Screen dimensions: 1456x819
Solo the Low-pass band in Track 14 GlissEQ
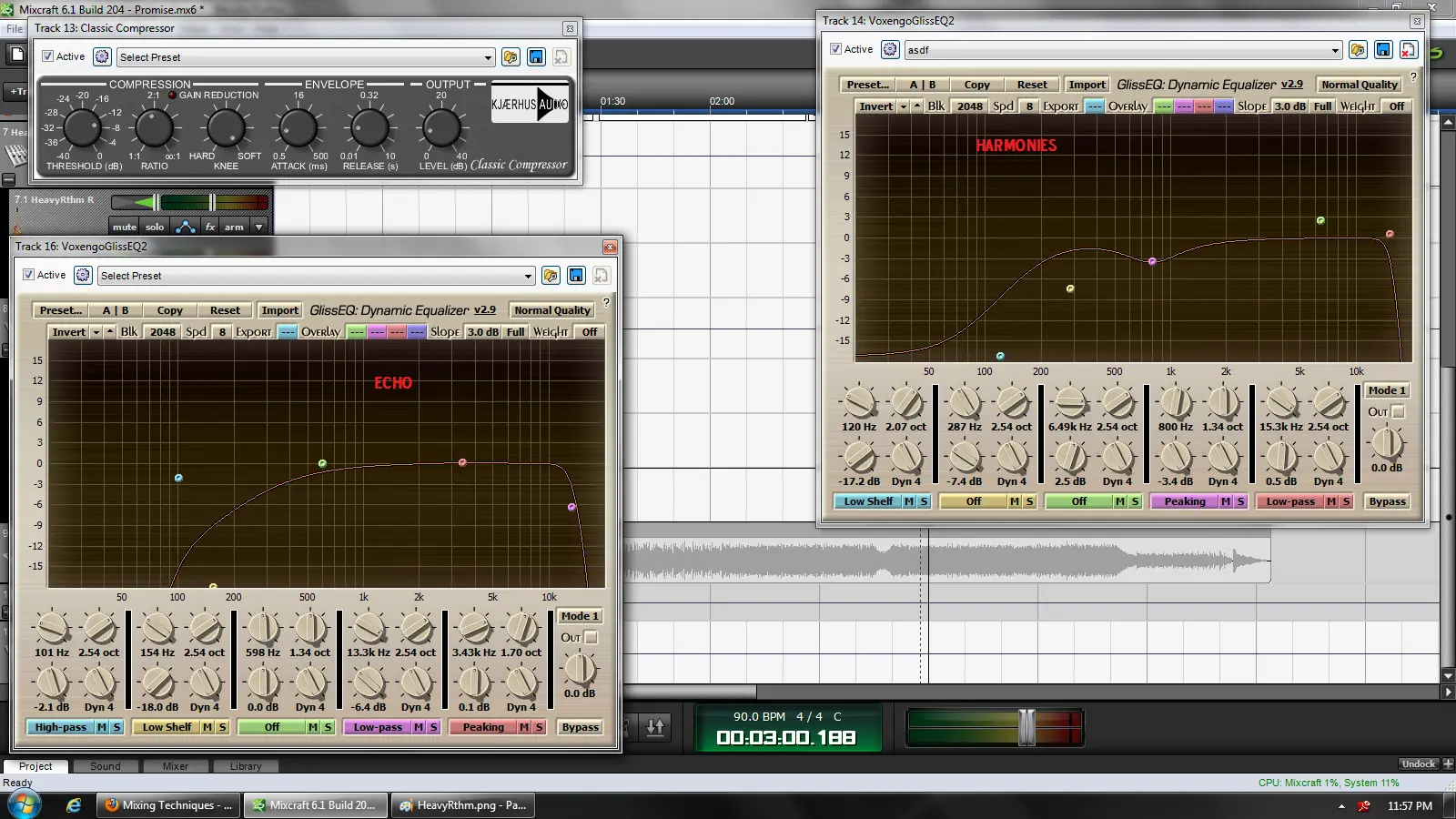(1346, 501)
